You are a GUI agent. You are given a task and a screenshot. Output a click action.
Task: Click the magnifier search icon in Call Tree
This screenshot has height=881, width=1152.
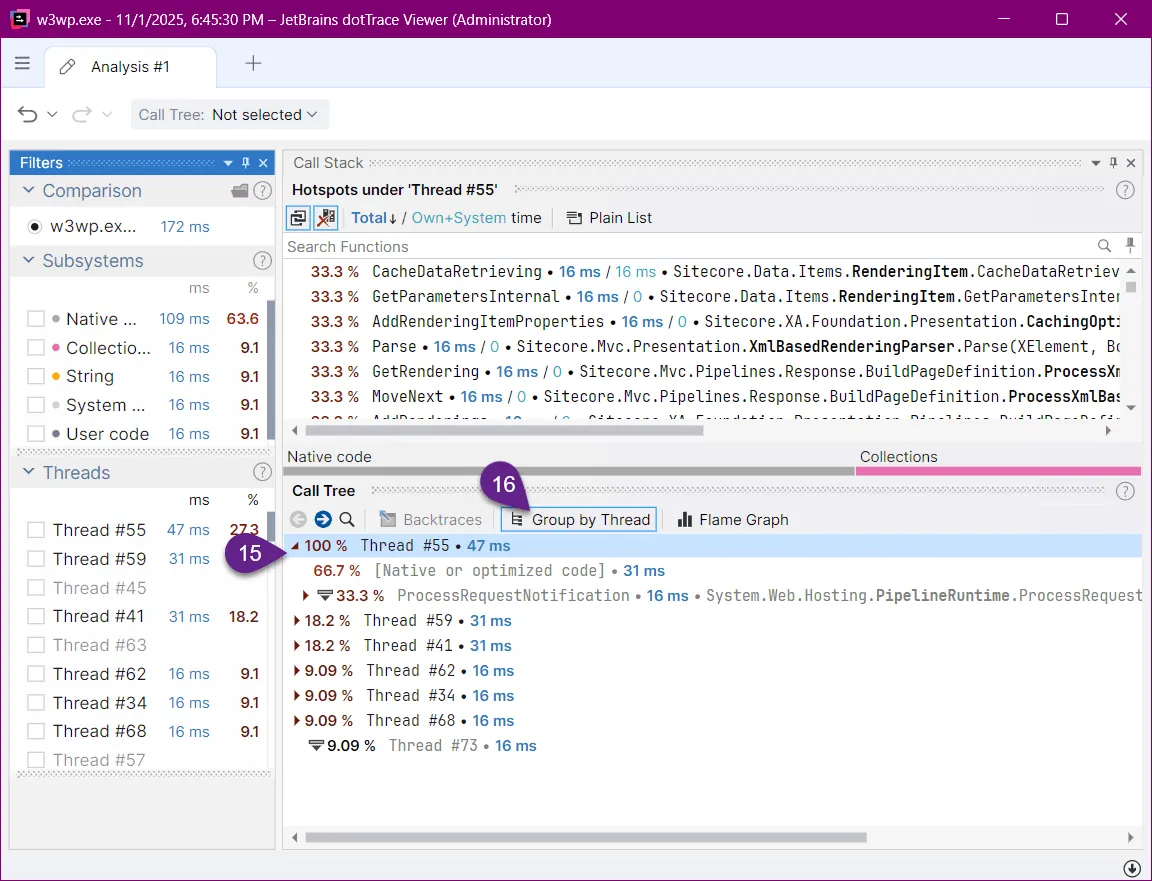point(346,519)
